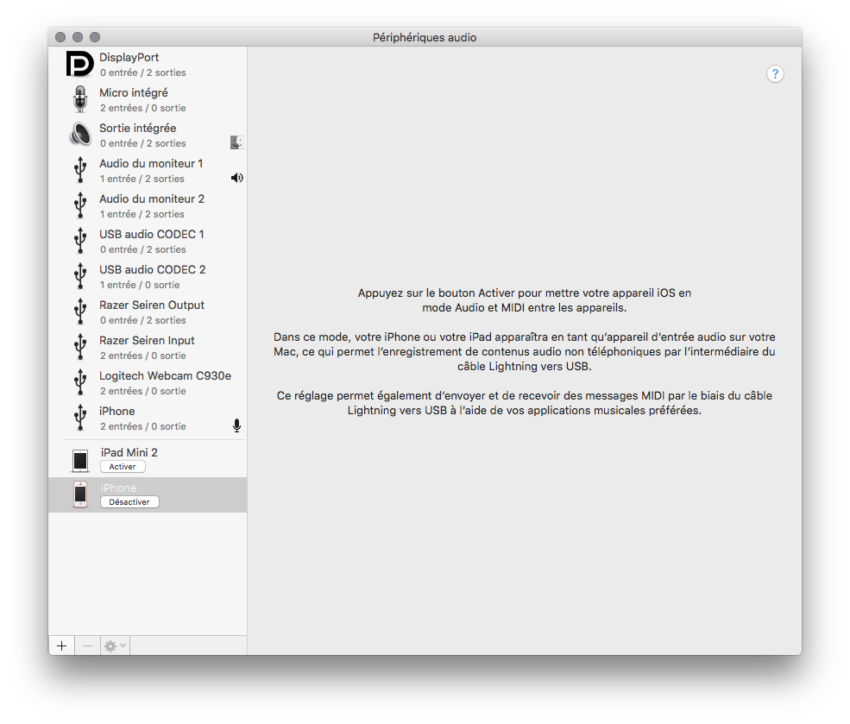Viewport: 850px width, 724px height.
Task: Click the Sortie intégrée speaker icon
Action: (80, 134)
